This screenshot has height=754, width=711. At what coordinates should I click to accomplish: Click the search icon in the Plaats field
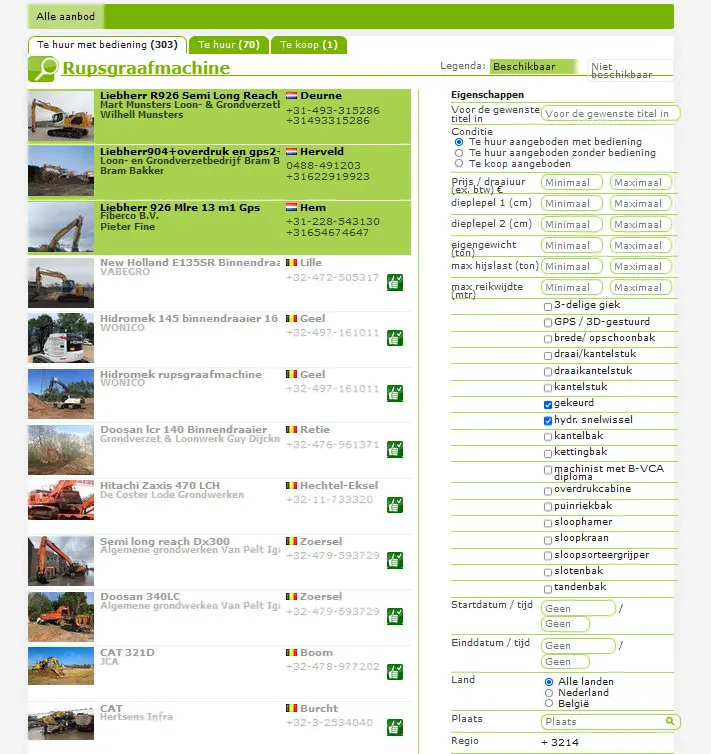tap(670, 721)
